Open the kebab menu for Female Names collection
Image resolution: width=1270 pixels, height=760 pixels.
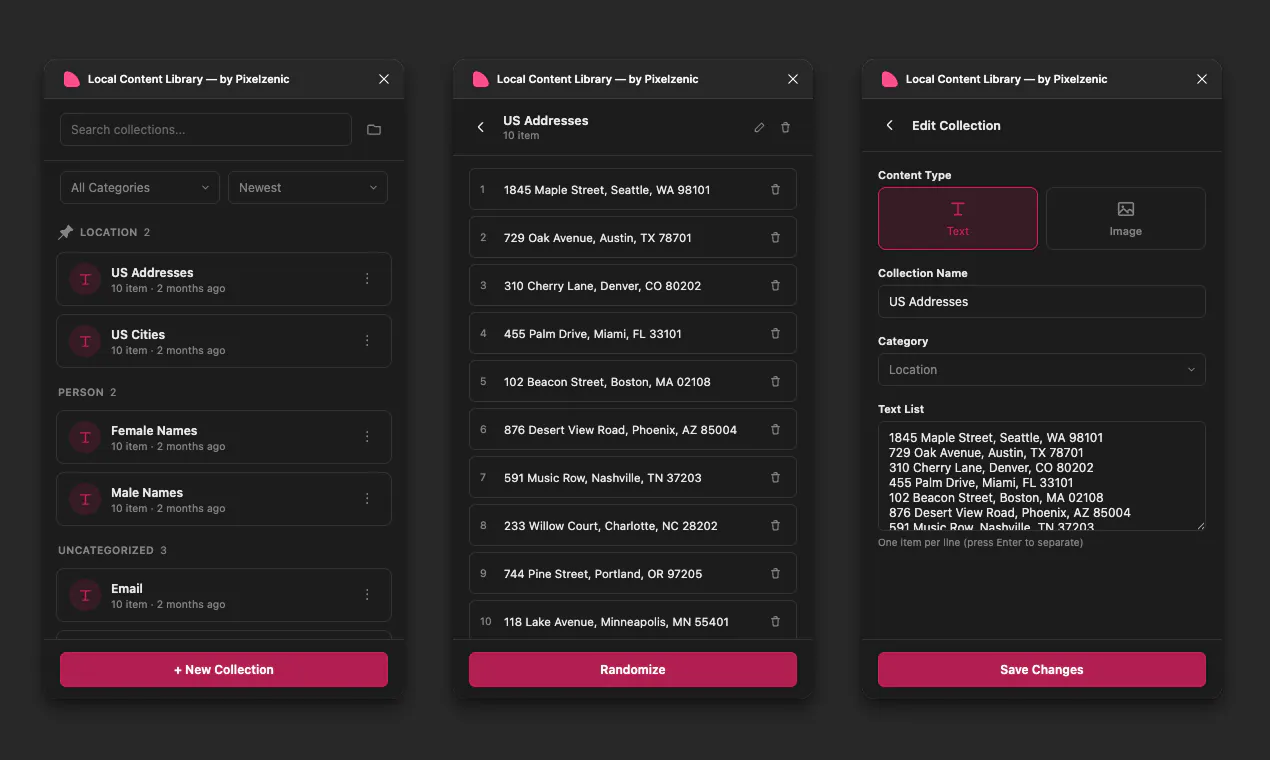click(367, 437)
